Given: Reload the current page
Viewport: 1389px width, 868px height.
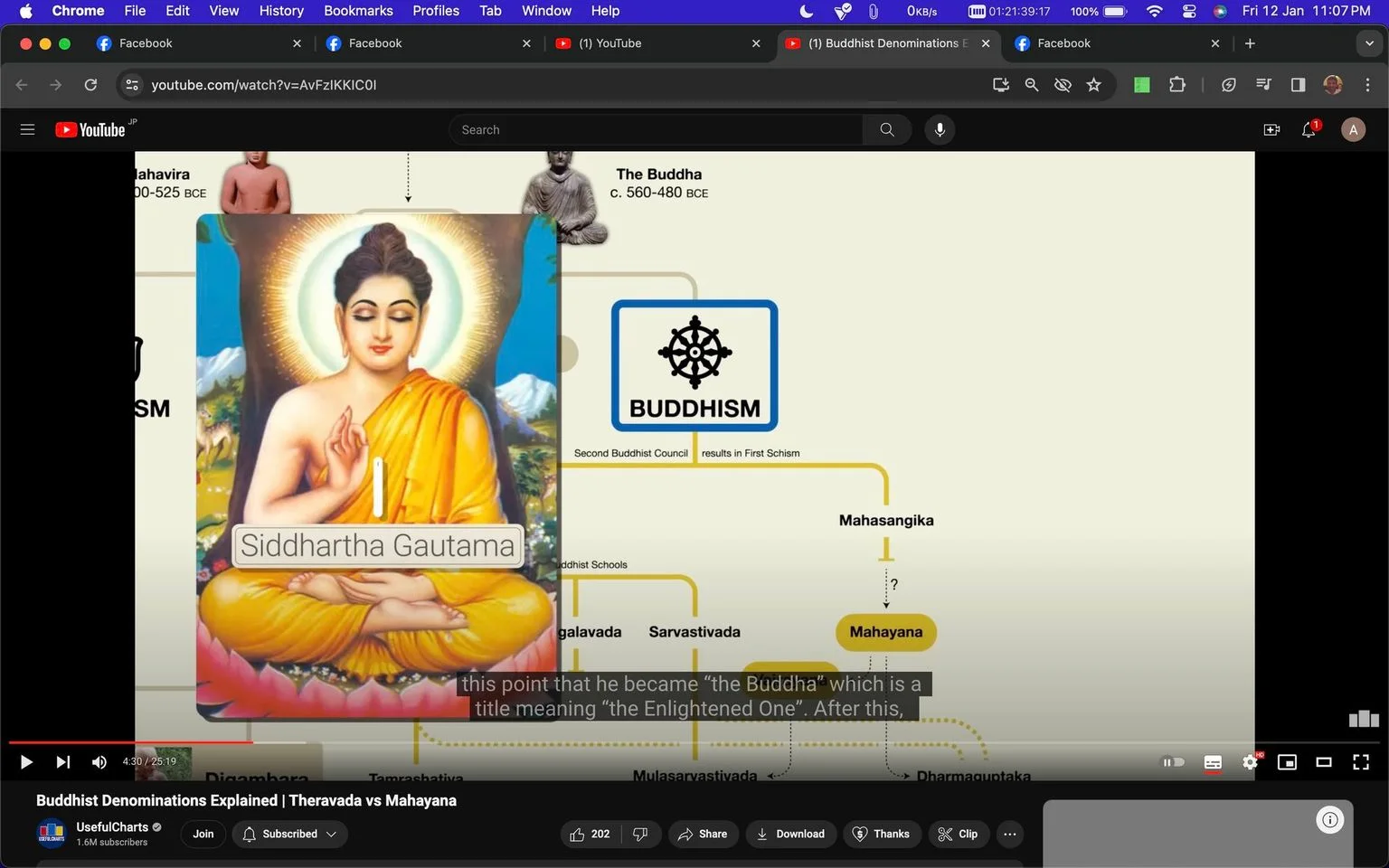Looking at the screenshot, I should point(90,85).
